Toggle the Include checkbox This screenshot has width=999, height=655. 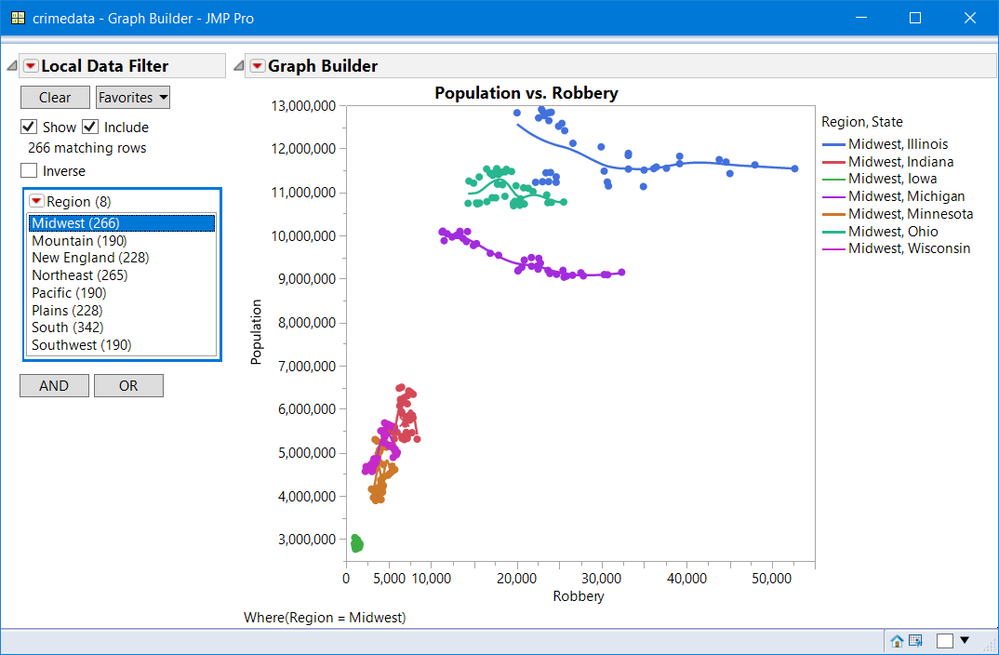click(90, 127)
